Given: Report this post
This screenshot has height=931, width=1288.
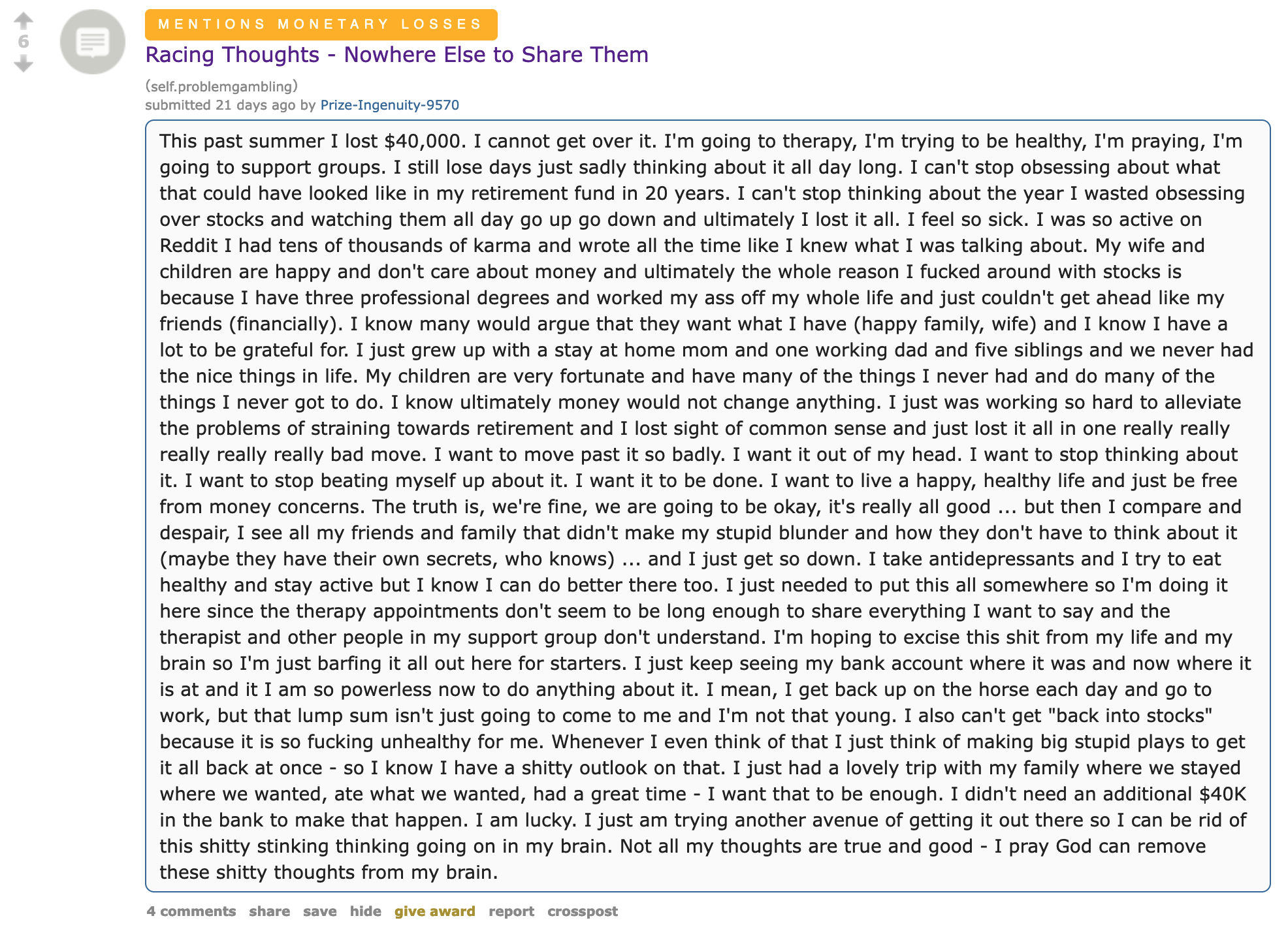Looking at the screenshot, I should click(x=511, y=911).
